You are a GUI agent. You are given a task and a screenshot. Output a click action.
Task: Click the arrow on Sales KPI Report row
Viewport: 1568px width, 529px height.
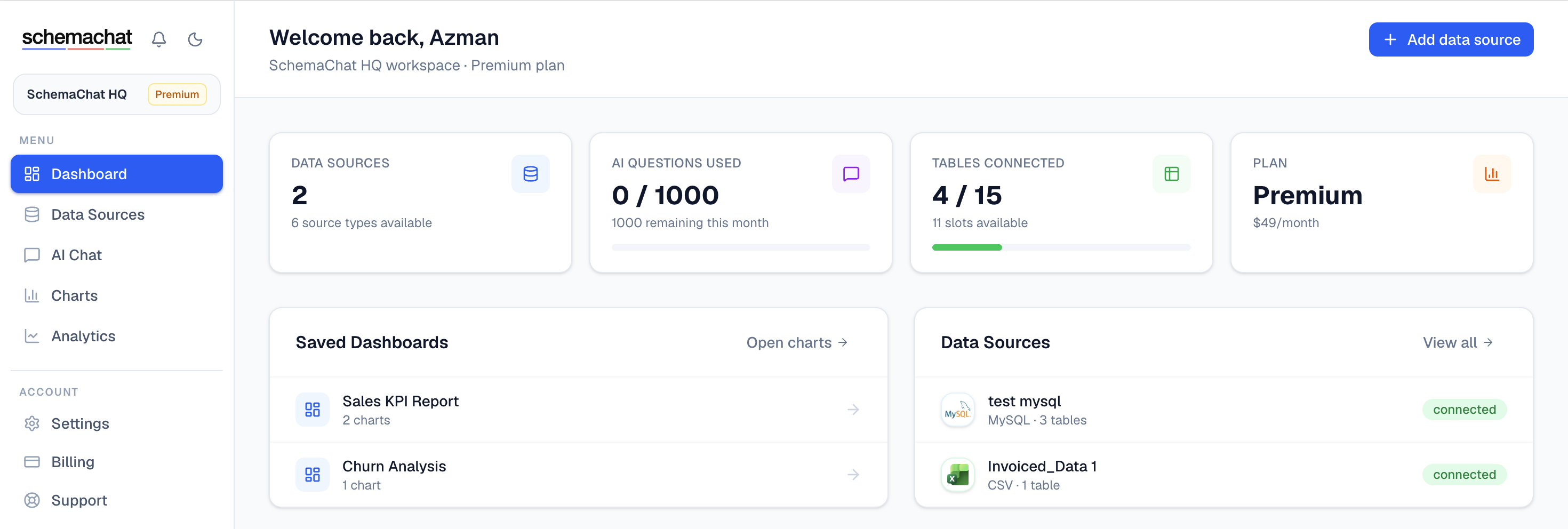853,410
